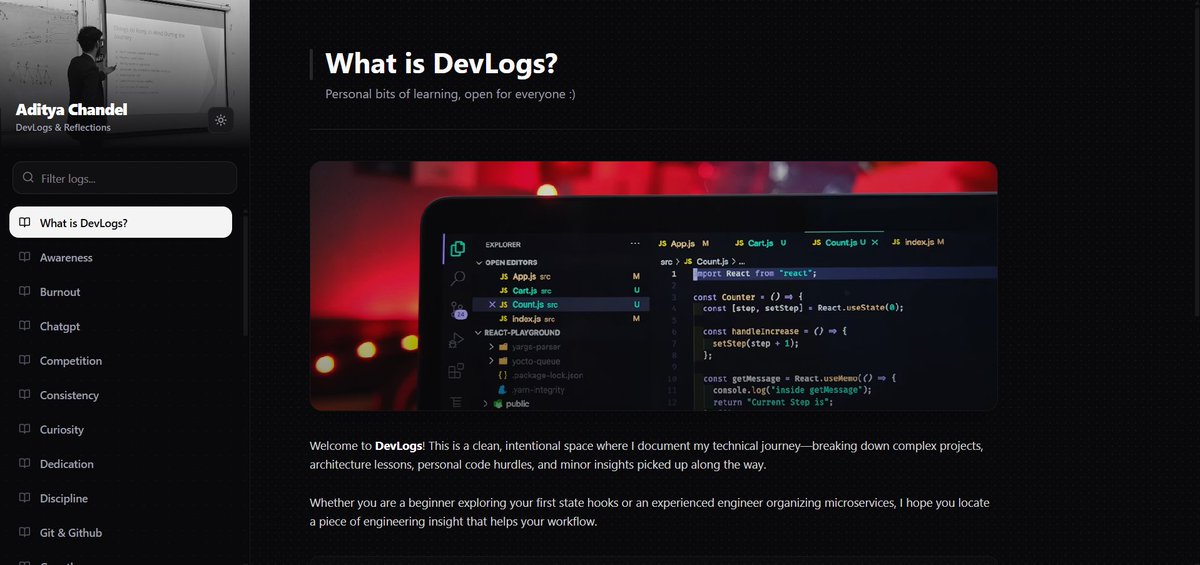
Task: Open the Burnout log
Action: pyautogui.click(x=121, y=292)
